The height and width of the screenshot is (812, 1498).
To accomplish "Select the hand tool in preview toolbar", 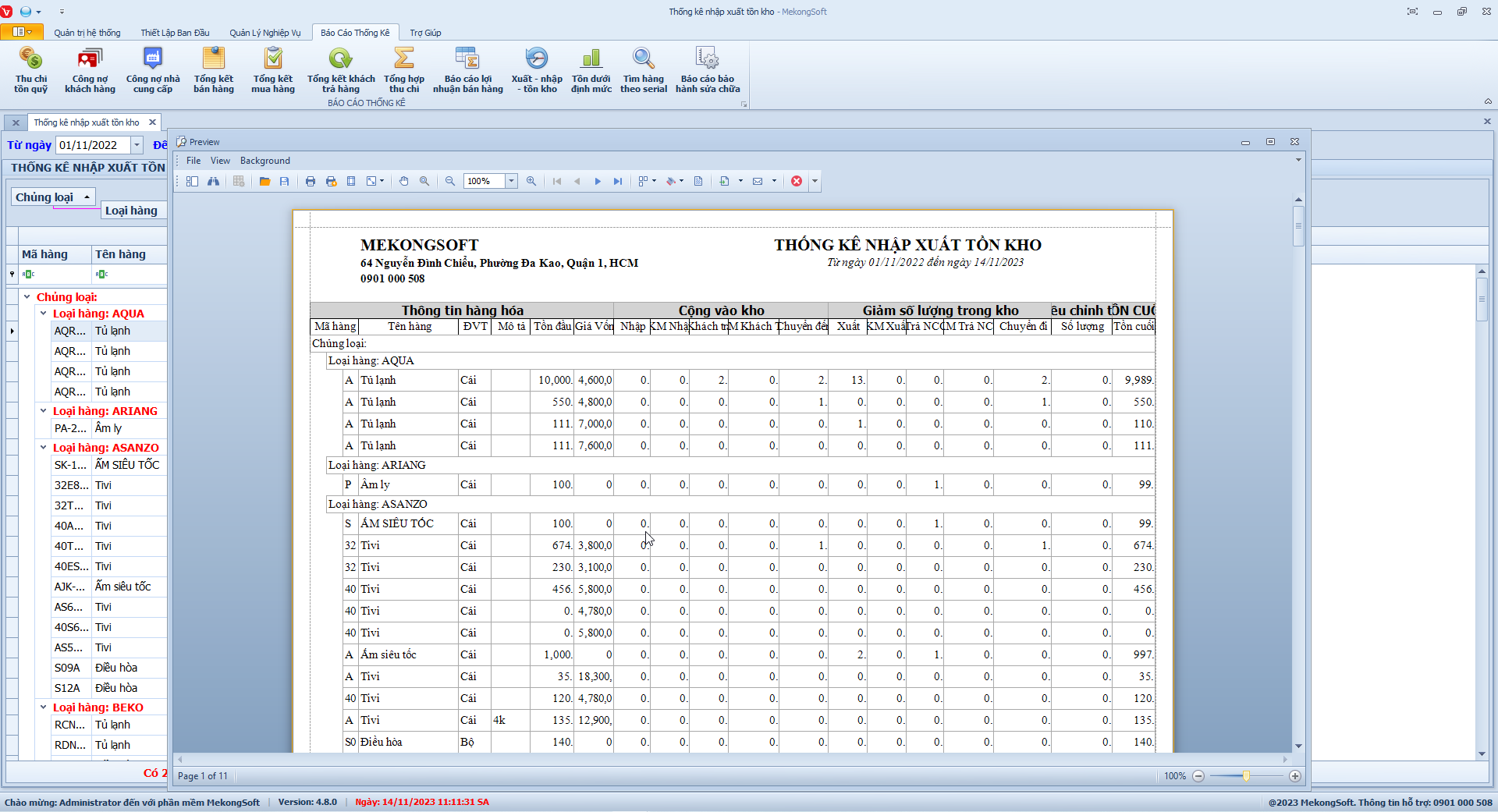I will tap(403, 181).
